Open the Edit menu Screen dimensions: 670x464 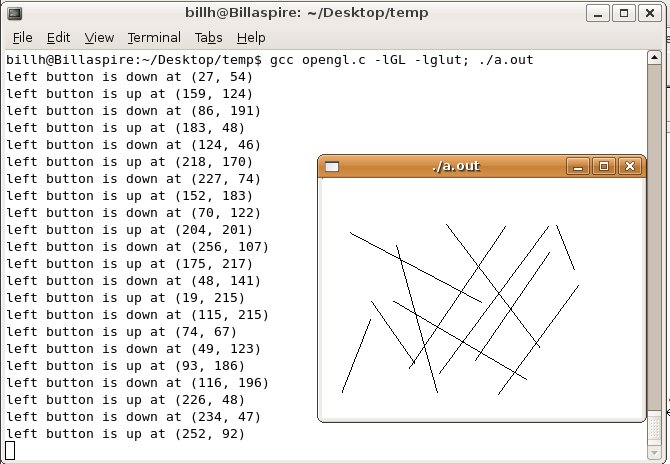click(59, 38)
